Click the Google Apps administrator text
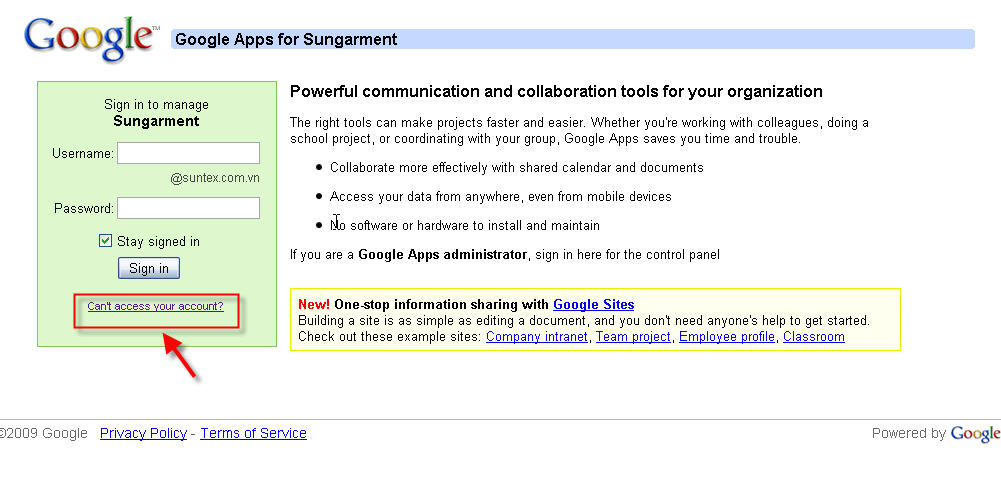 coord(442,255)
